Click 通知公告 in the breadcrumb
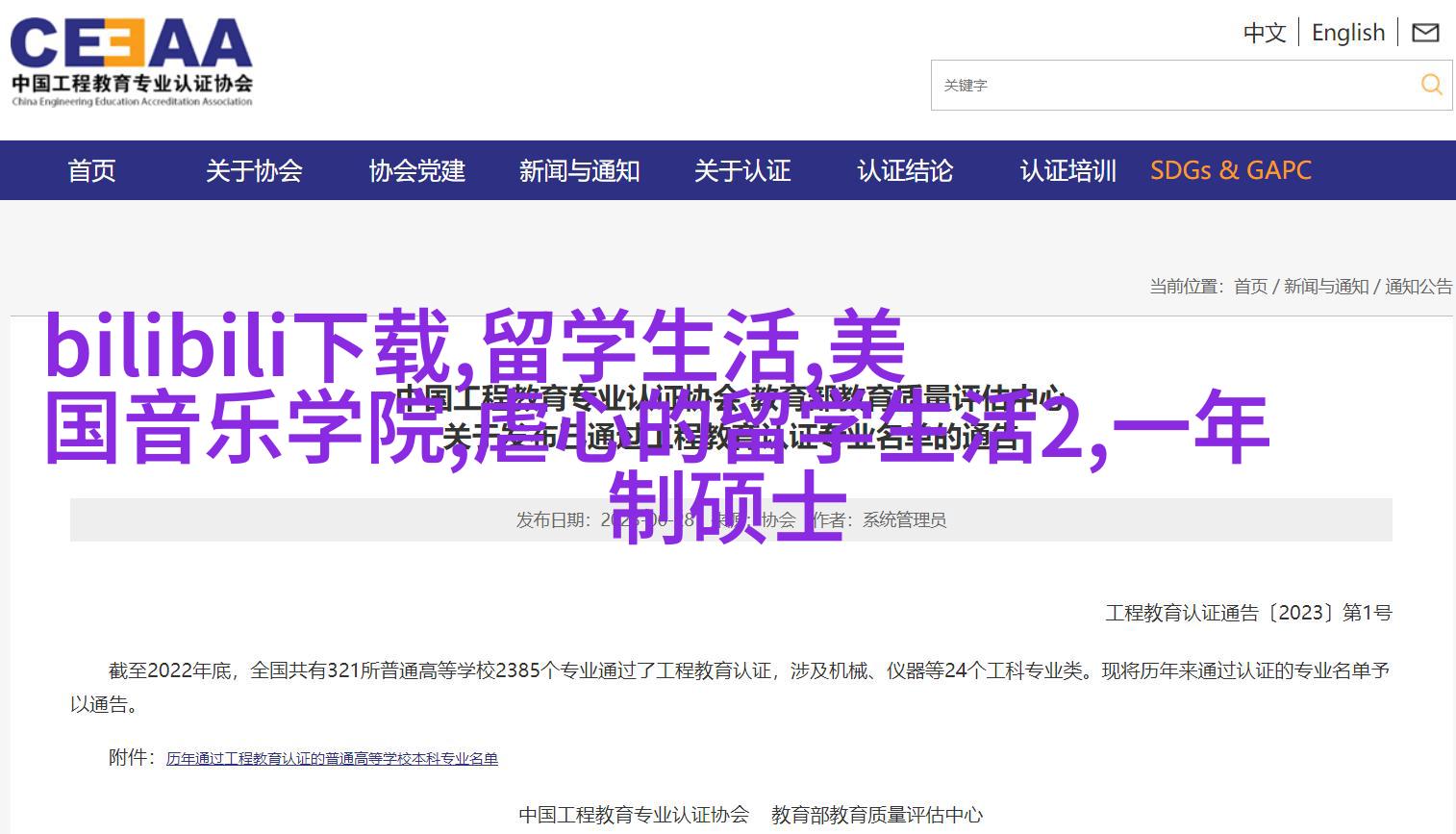Viewport: 1456px width, 834px height. pyautogui.click(x=1418, y=286)
